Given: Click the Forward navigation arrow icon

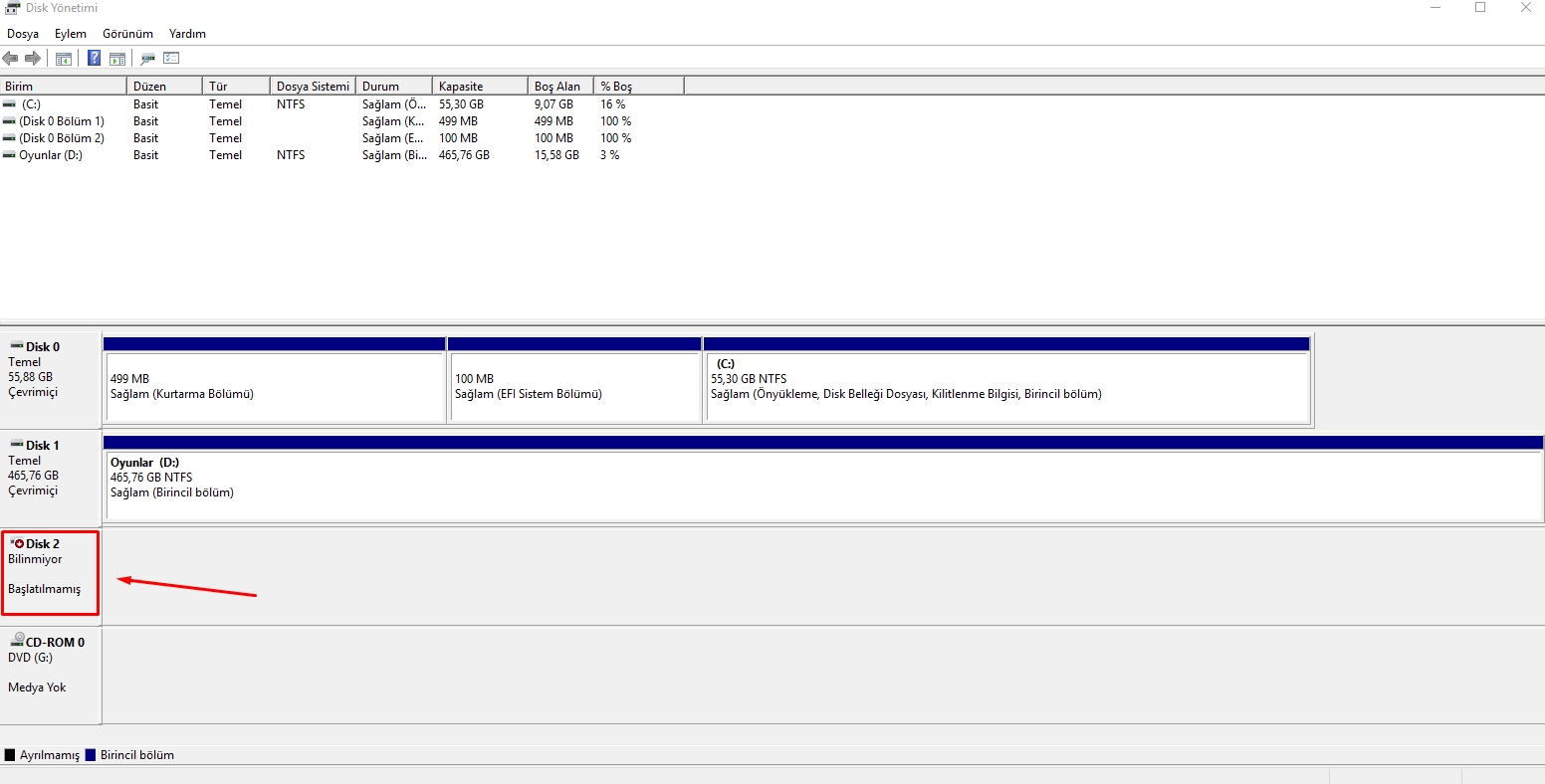Looking at the screenshot, I should 32,58.
